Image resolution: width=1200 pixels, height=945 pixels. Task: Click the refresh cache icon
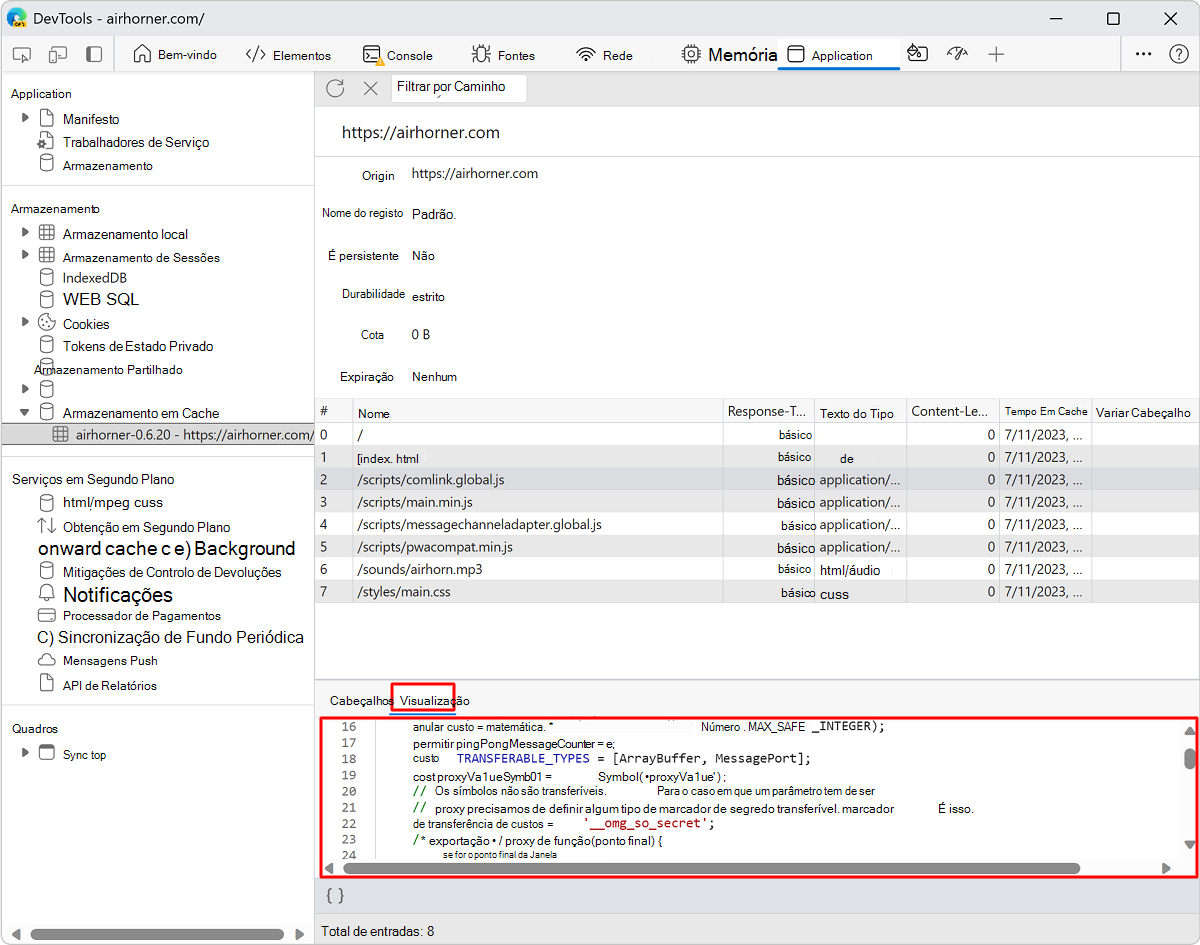click(335, 88)
